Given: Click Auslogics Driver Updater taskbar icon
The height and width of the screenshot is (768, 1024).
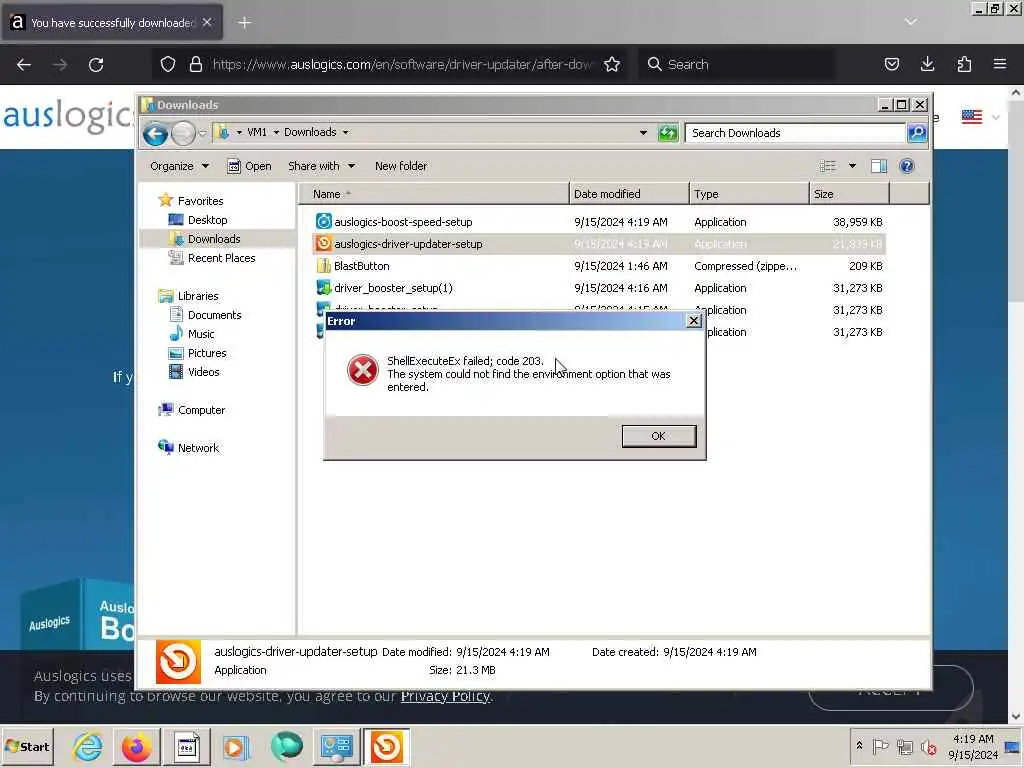Looking at the screenshot, I should 386,747.
